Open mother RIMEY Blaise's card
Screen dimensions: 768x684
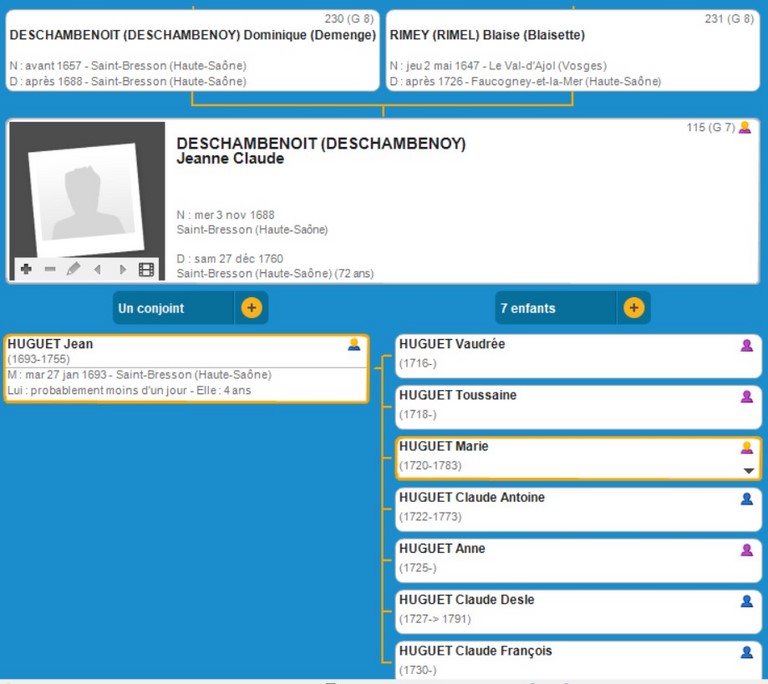[573, 51]
